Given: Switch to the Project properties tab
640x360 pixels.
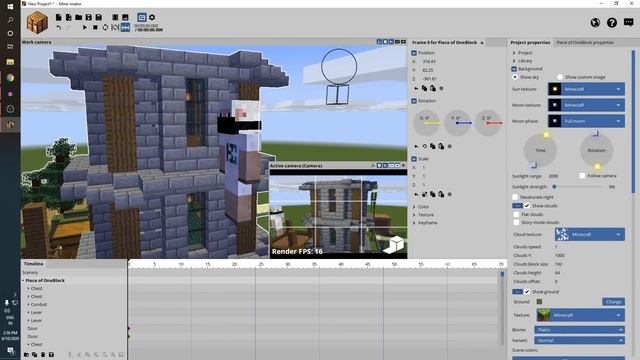Looking at the screenshot, I should pyautogui.click(x=530, y=42).
